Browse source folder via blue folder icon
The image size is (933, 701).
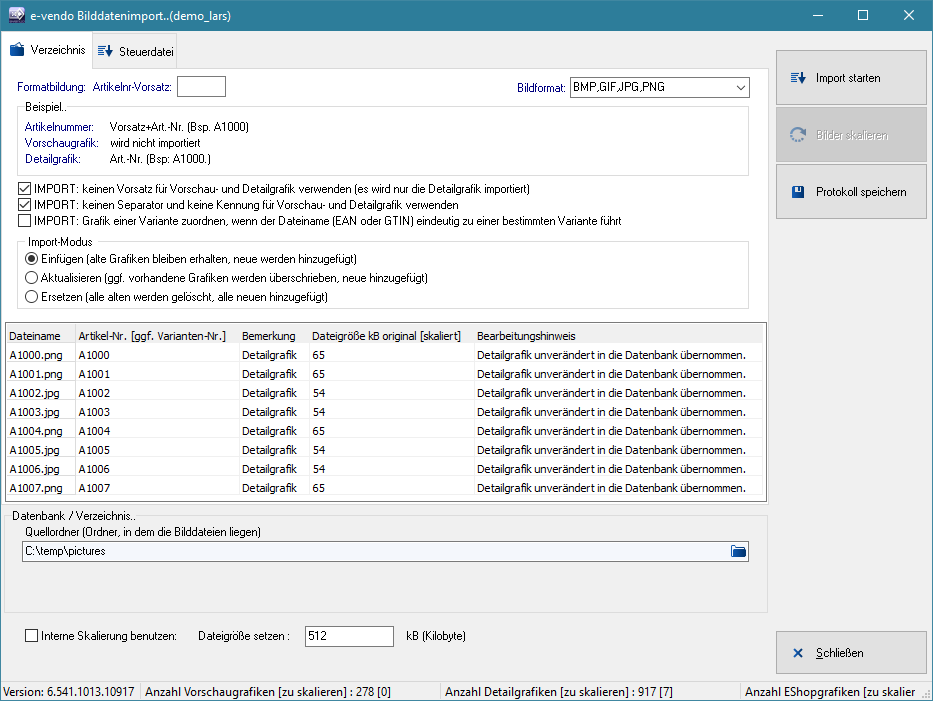tap(738, 551)
